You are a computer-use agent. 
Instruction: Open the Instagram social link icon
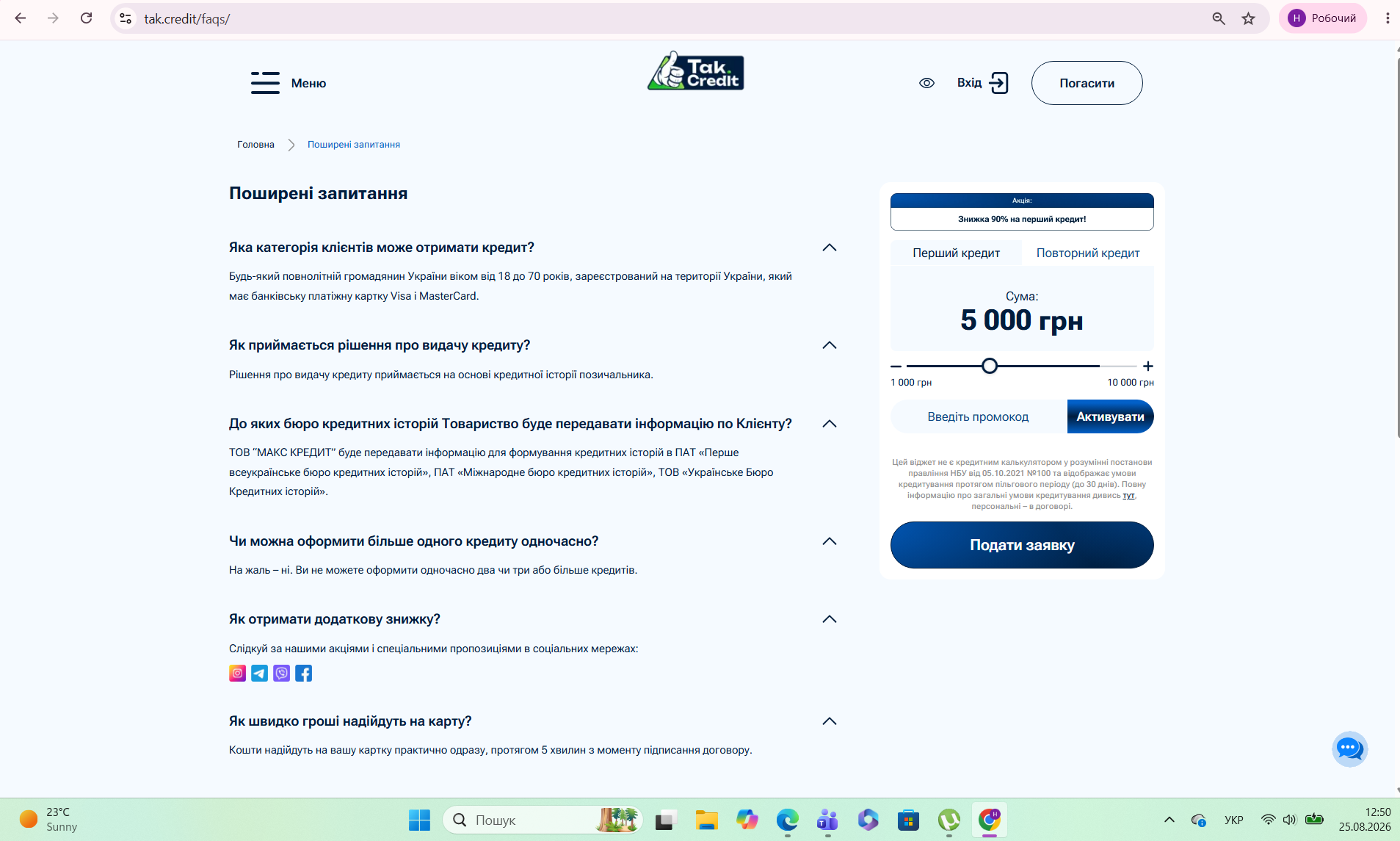pos(237,673)
